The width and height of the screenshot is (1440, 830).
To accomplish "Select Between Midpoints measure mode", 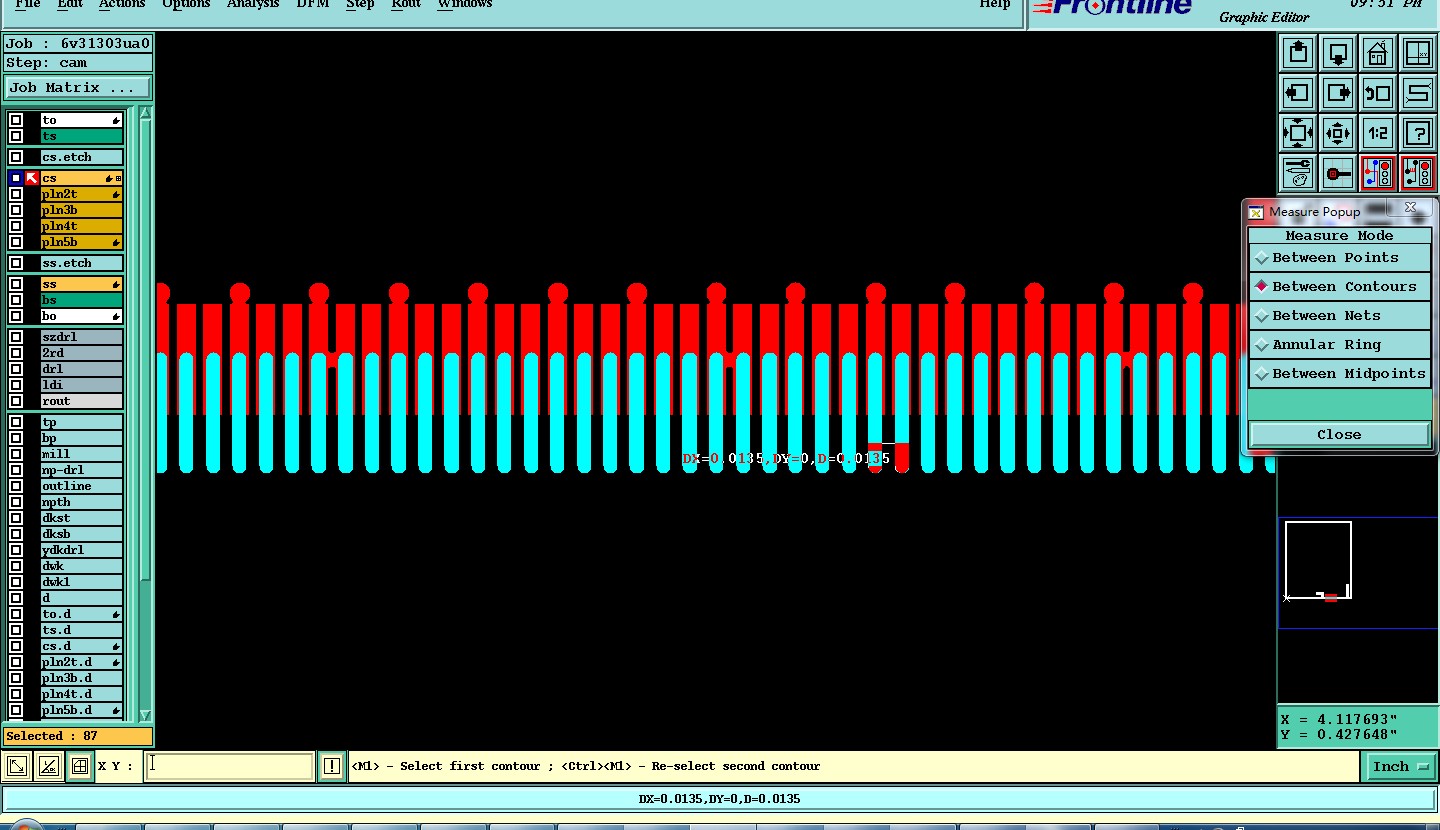I will (x=1339, y=373).
